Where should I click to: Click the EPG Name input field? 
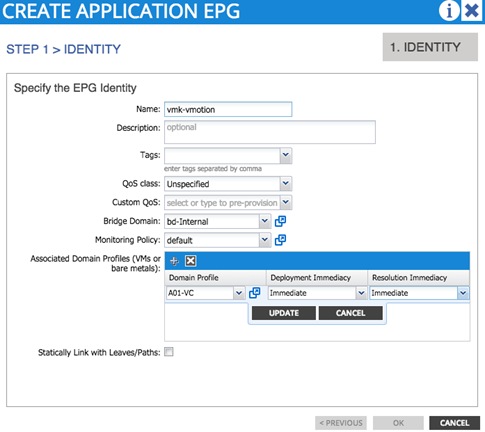coord(228,109)
